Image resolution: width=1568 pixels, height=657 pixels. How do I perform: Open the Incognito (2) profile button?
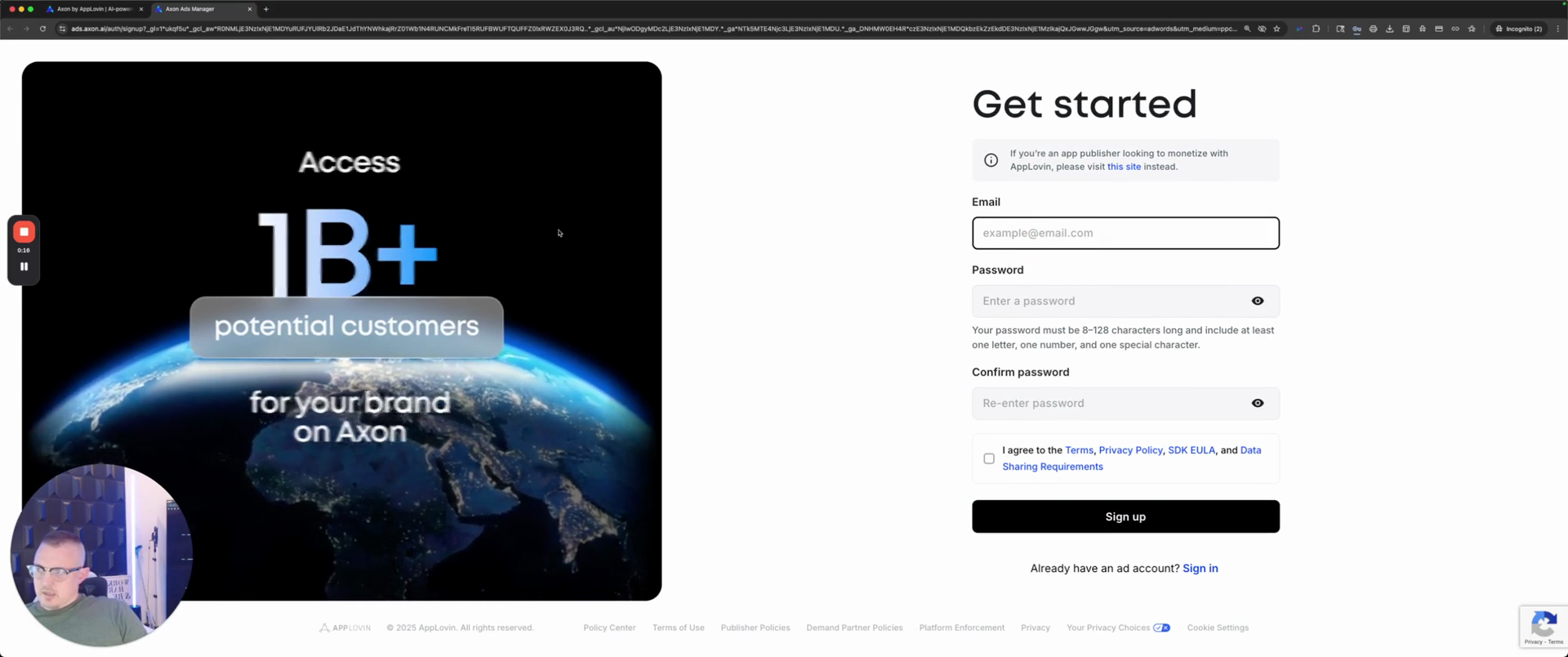[x=1519, y=29]
